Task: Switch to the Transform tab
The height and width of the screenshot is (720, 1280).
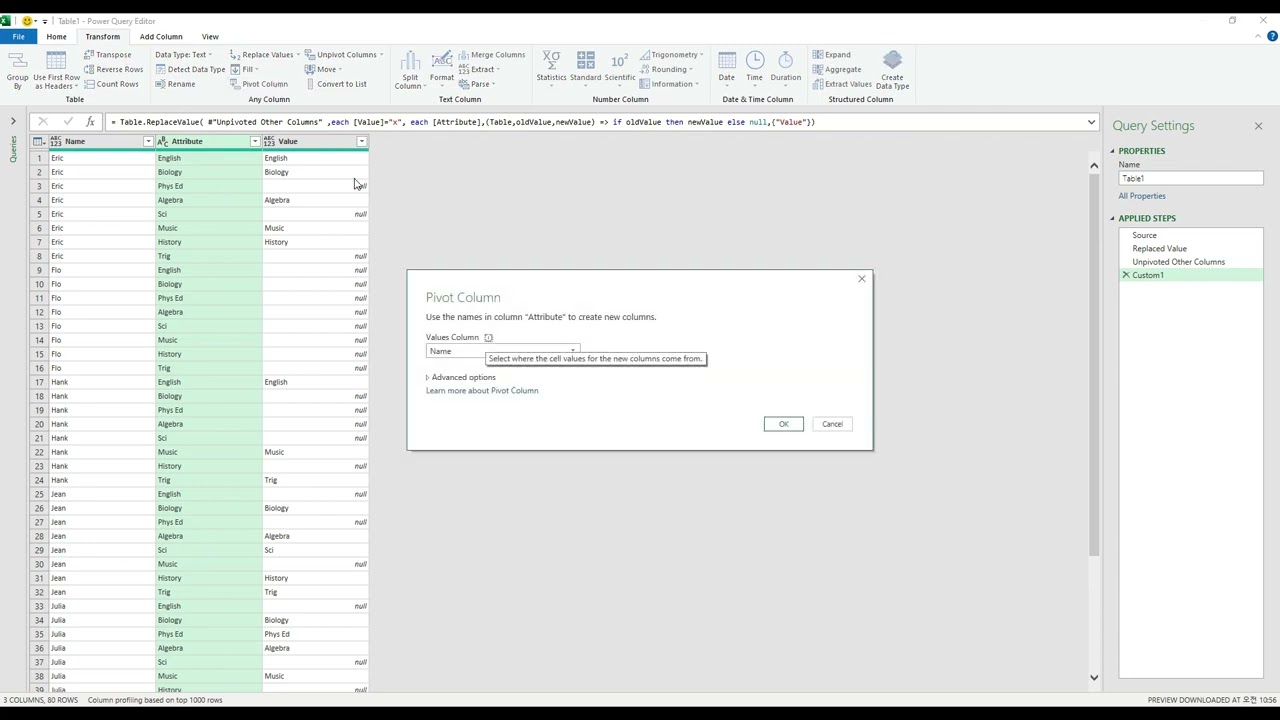Action: [102, 36]
